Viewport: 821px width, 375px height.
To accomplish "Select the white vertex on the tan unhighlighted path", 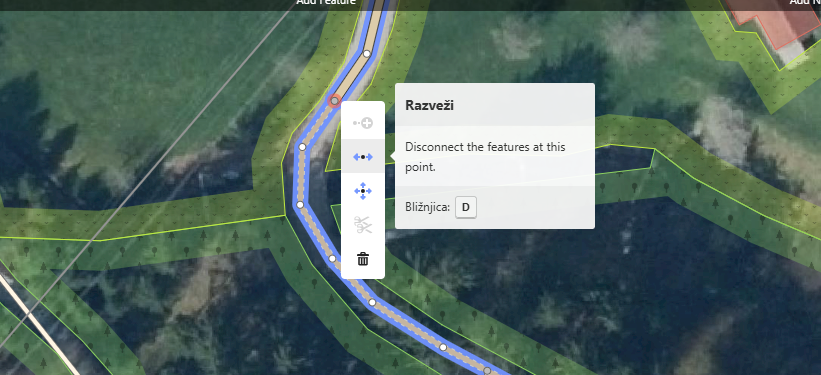I will (x=367, y=53).
